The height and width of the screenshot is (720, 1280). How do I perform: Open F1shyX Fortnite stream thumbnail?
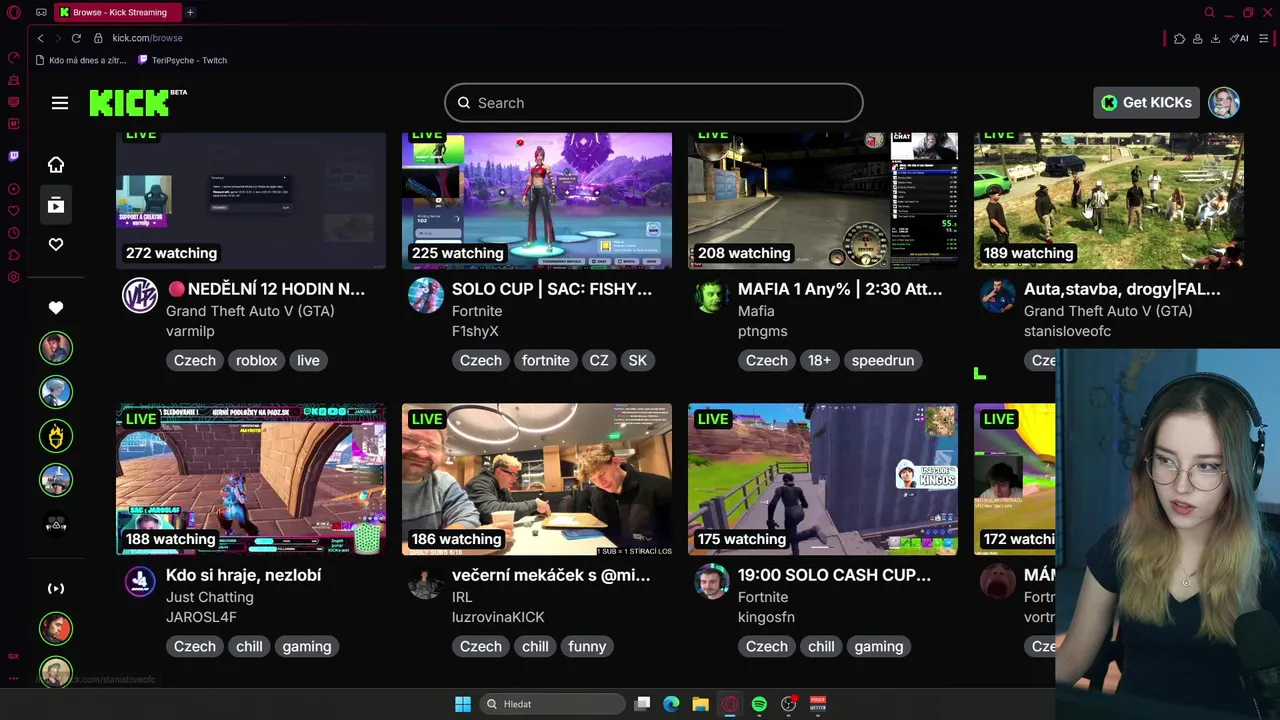537,200
